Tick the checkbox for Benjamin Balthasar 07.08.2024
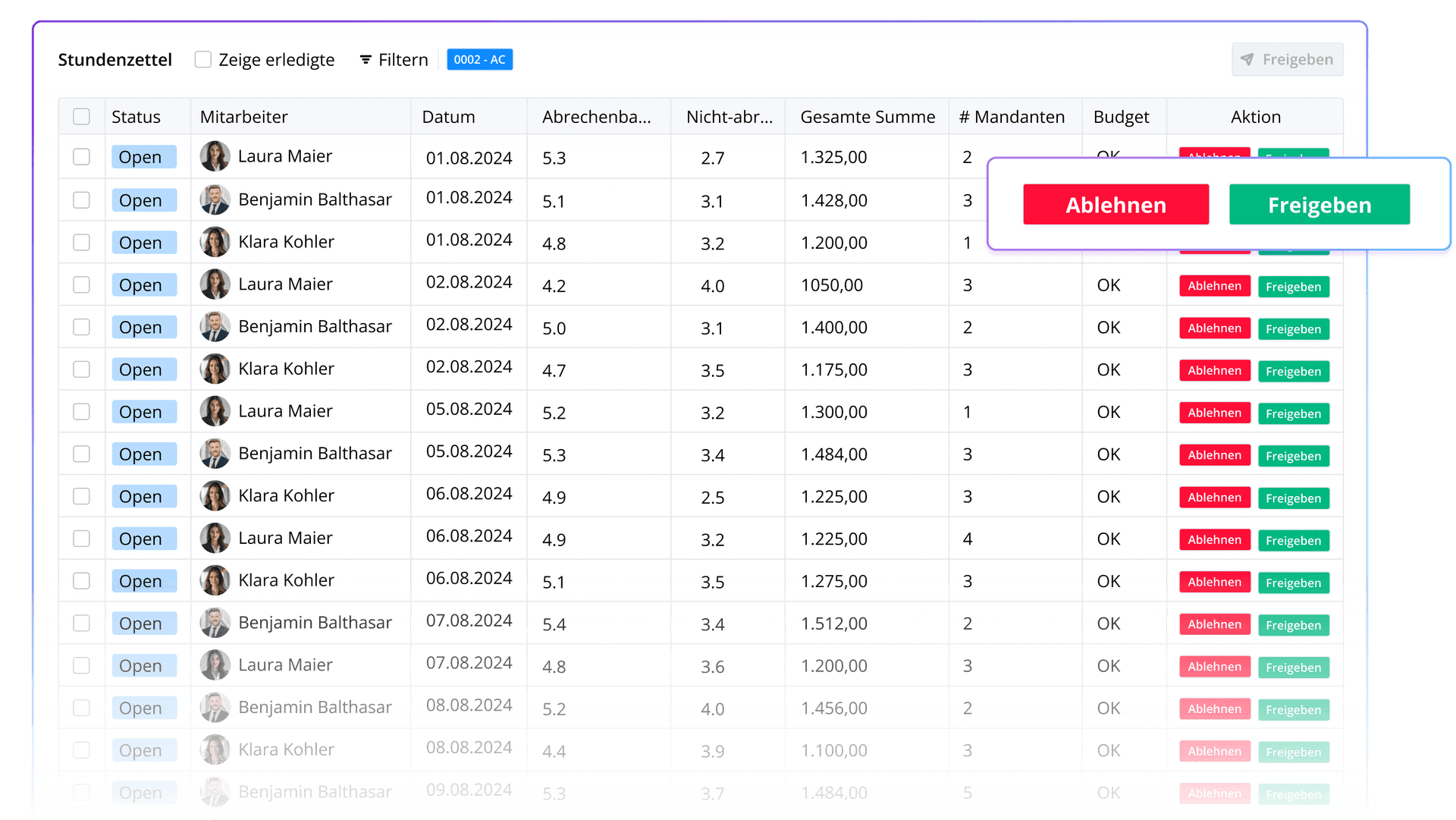1456x820 pixels. point(81,624)
